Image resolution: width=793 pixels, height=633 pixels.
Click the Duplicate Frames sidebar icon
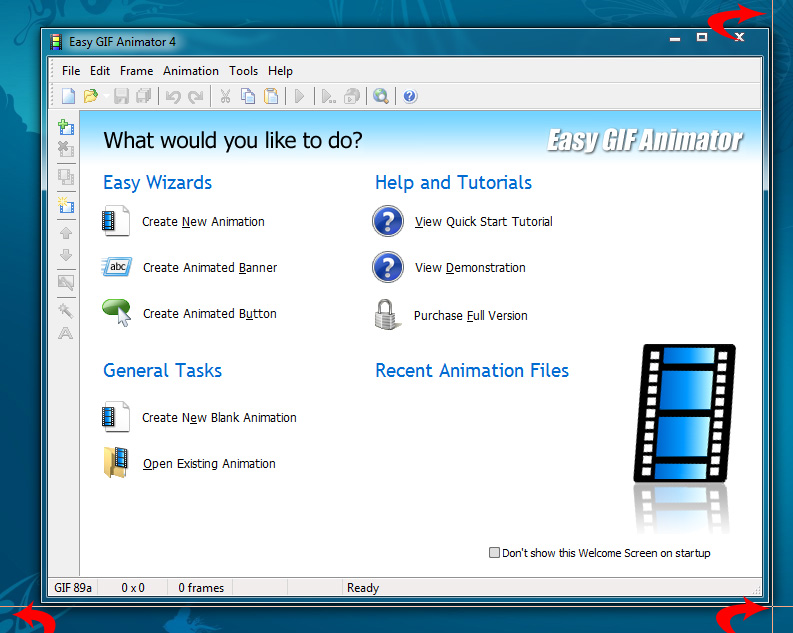pos(66,177)
